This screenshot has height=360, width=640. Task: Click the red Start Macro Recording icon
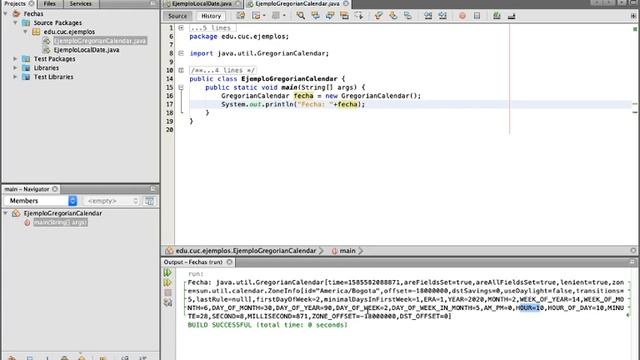(462, 16)
